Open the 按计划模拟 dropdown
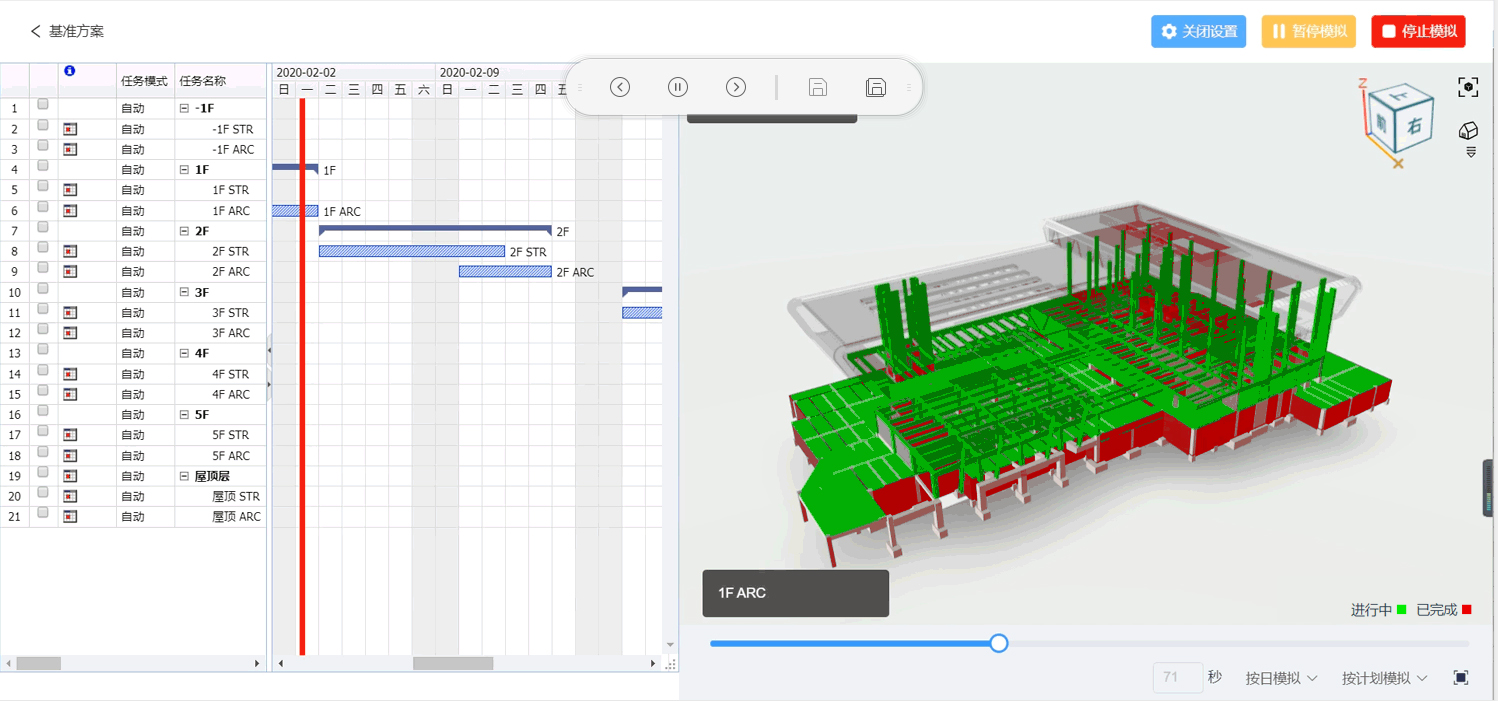The width and height of the screenshot is (1498, 701). [x=1384, y=678]
